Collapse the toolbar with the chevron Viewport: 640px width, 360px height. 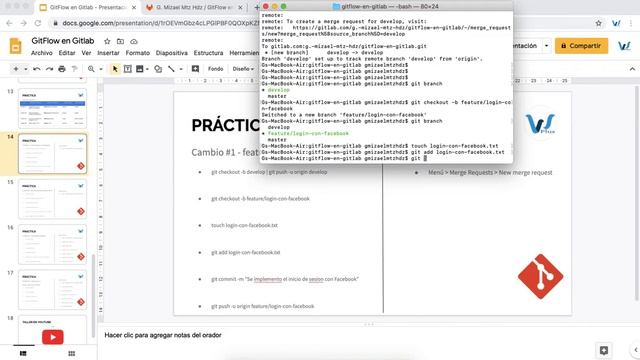coord(632,69)
